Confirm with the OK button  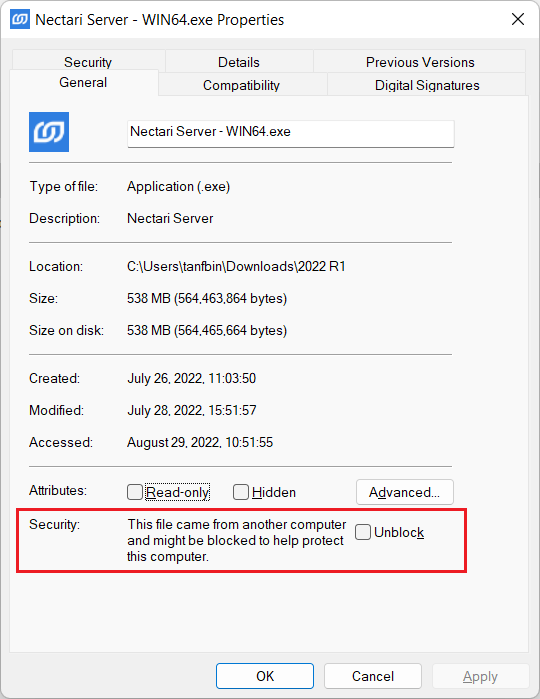(265, 676)
